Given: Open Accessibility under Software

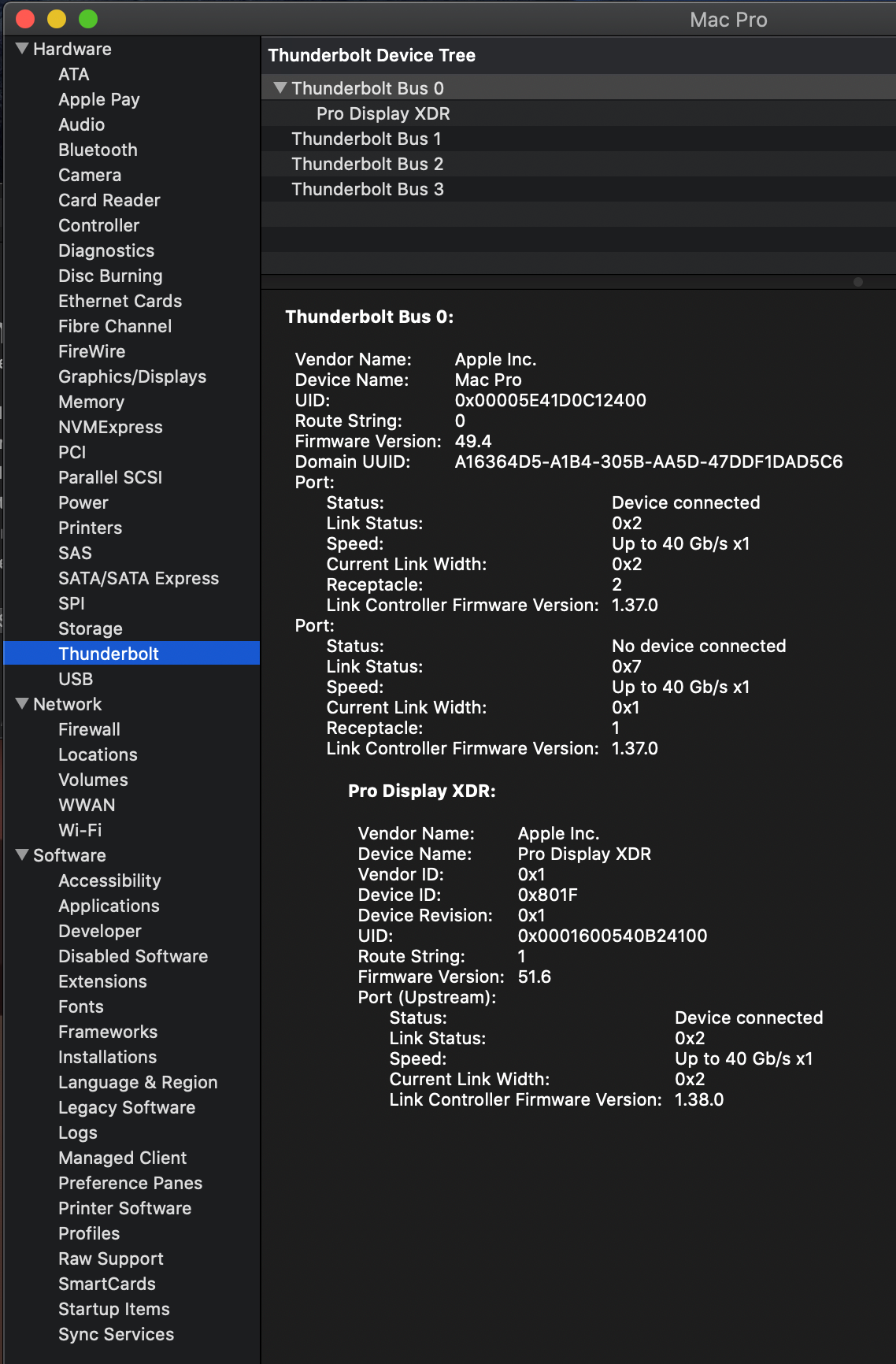Looking at the screenshot, I should click(109, 880).
